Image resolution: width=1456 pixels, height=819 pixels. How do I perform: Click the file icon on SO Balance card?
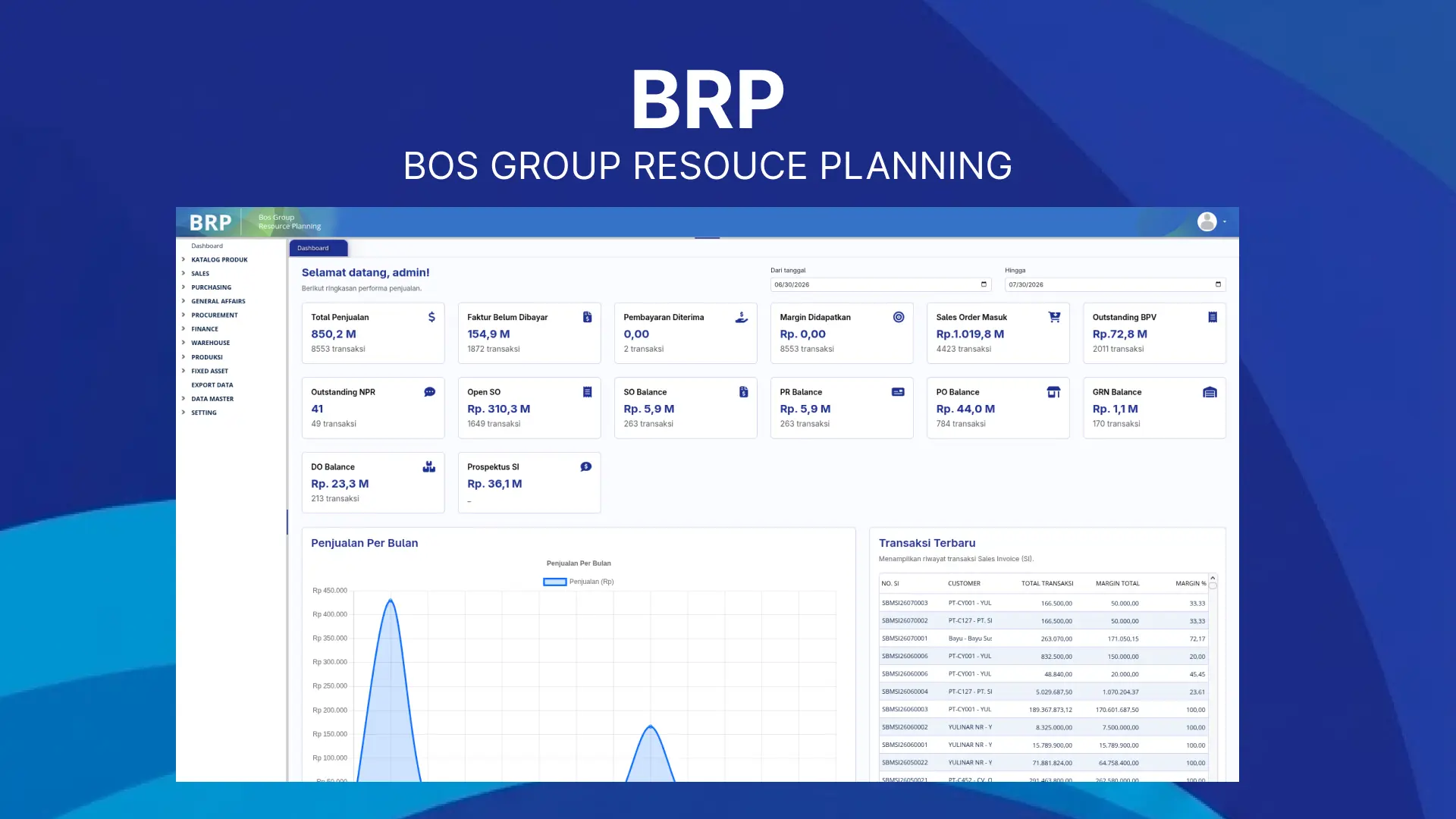pyautogui.click(x=744, y=392)
